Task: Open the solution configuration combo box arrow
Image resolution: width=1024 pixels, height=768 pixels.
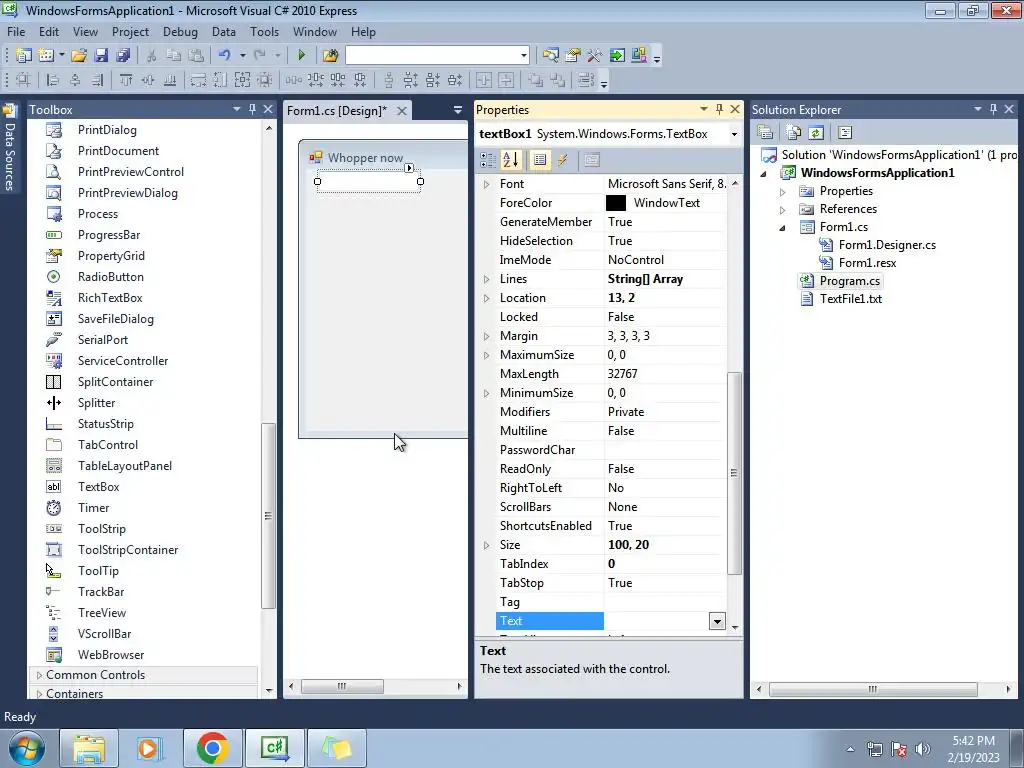Action: point(523,56)
